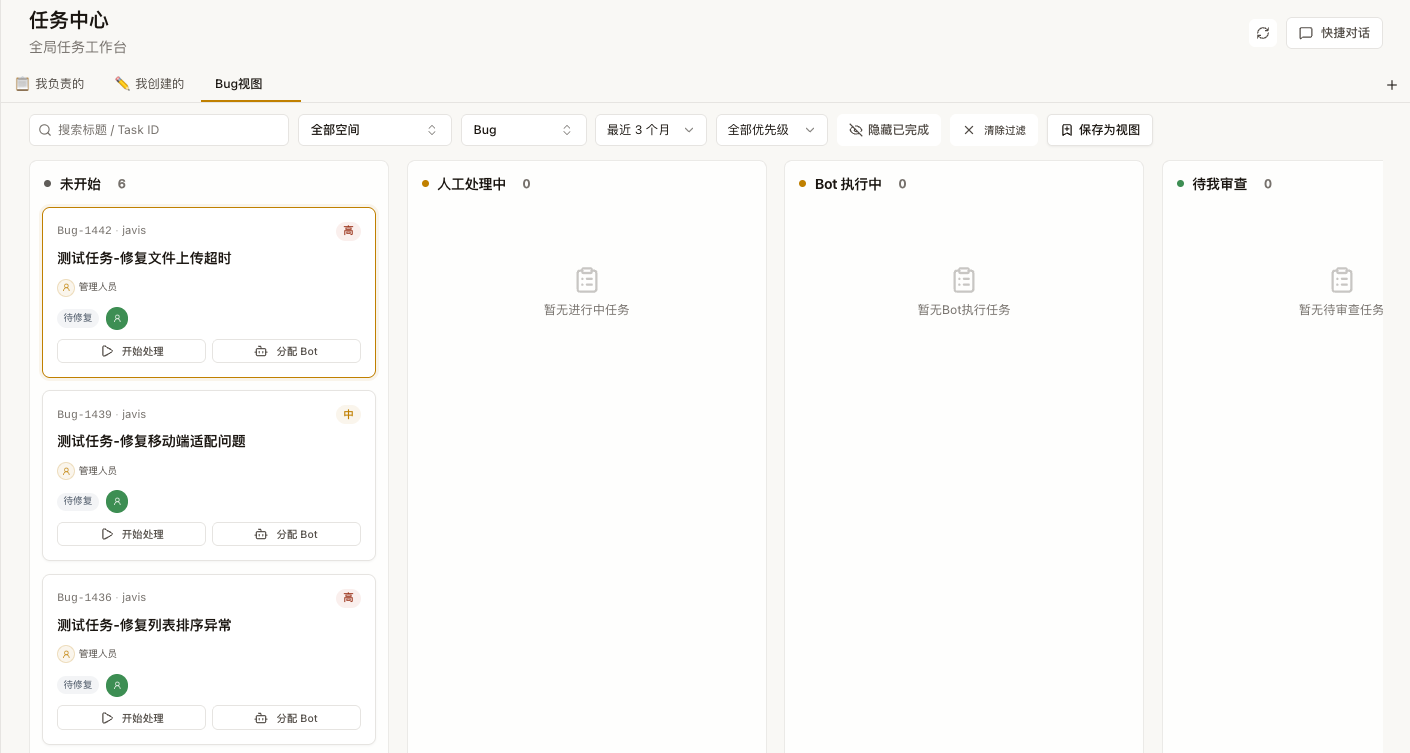Screen dimensions: 1410x753
Task: Open the 全部优先级 priority dropdown
Action: 772,130
